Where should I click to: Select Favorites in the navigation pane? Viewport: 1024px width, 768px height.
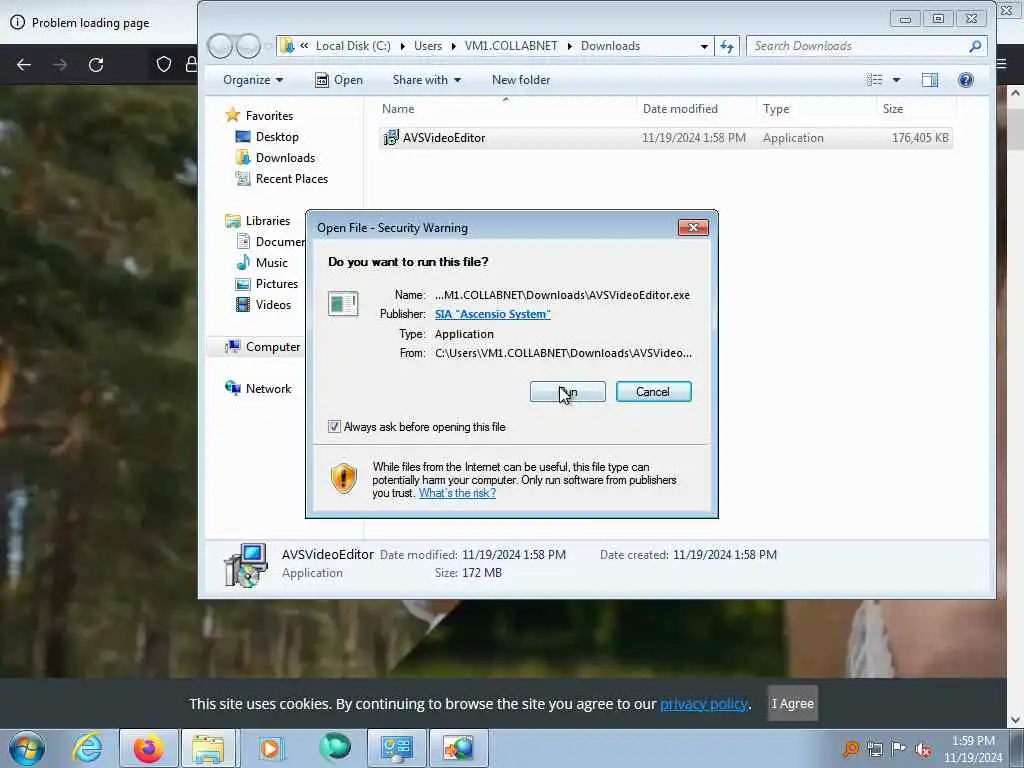(x=268, y=116)
